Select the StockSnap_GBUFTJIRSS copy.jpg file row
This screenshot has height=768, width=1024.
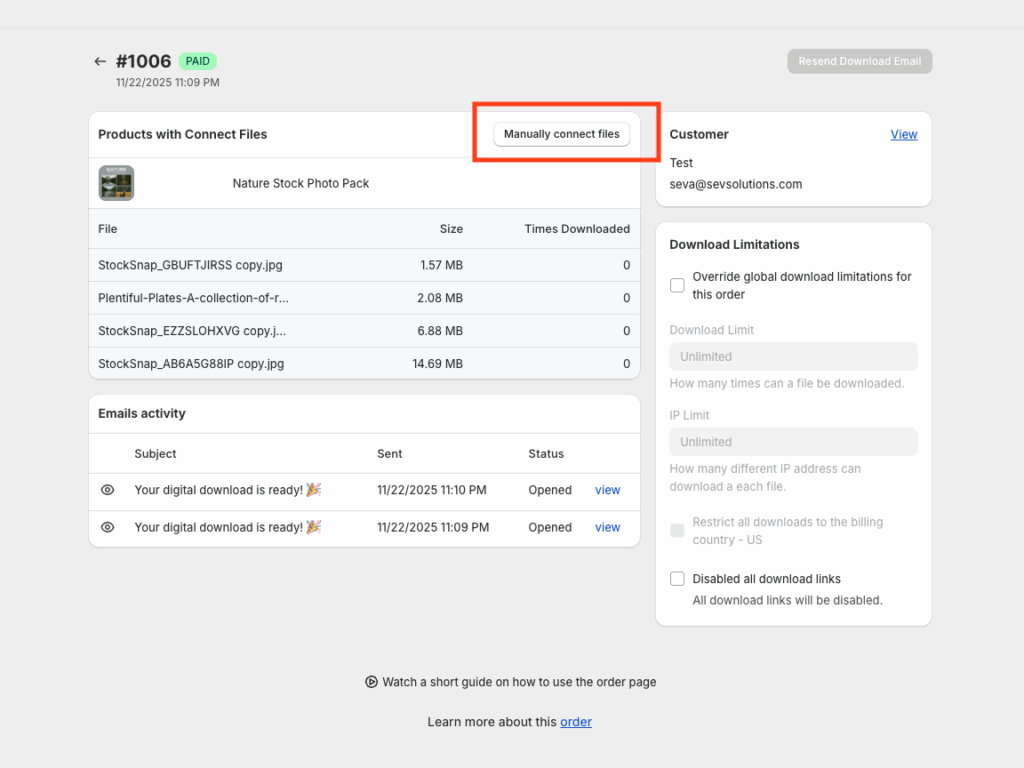point(190,265)
